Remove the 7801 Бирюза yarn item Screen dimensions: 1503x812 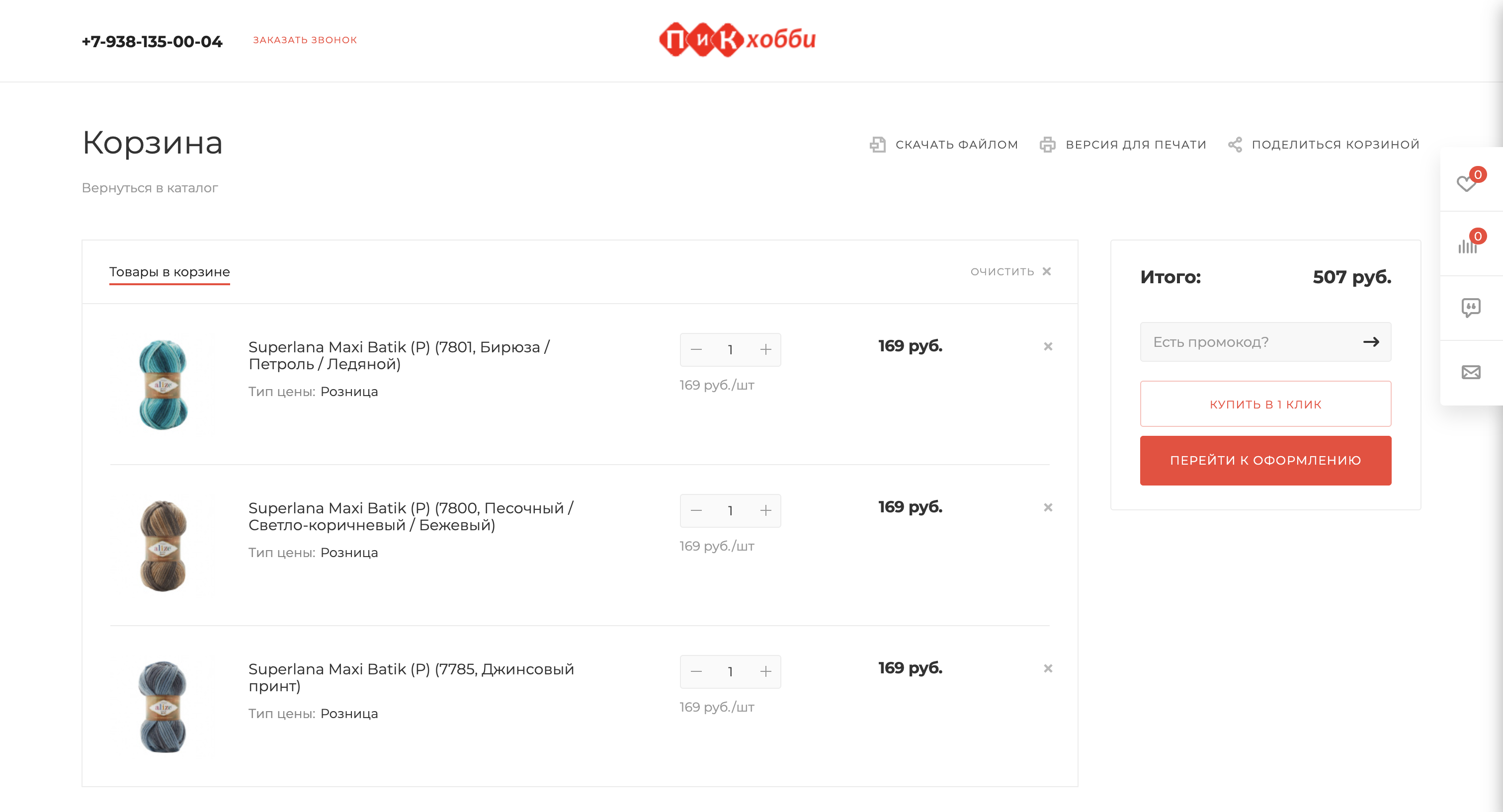(x=1048, y=346)
